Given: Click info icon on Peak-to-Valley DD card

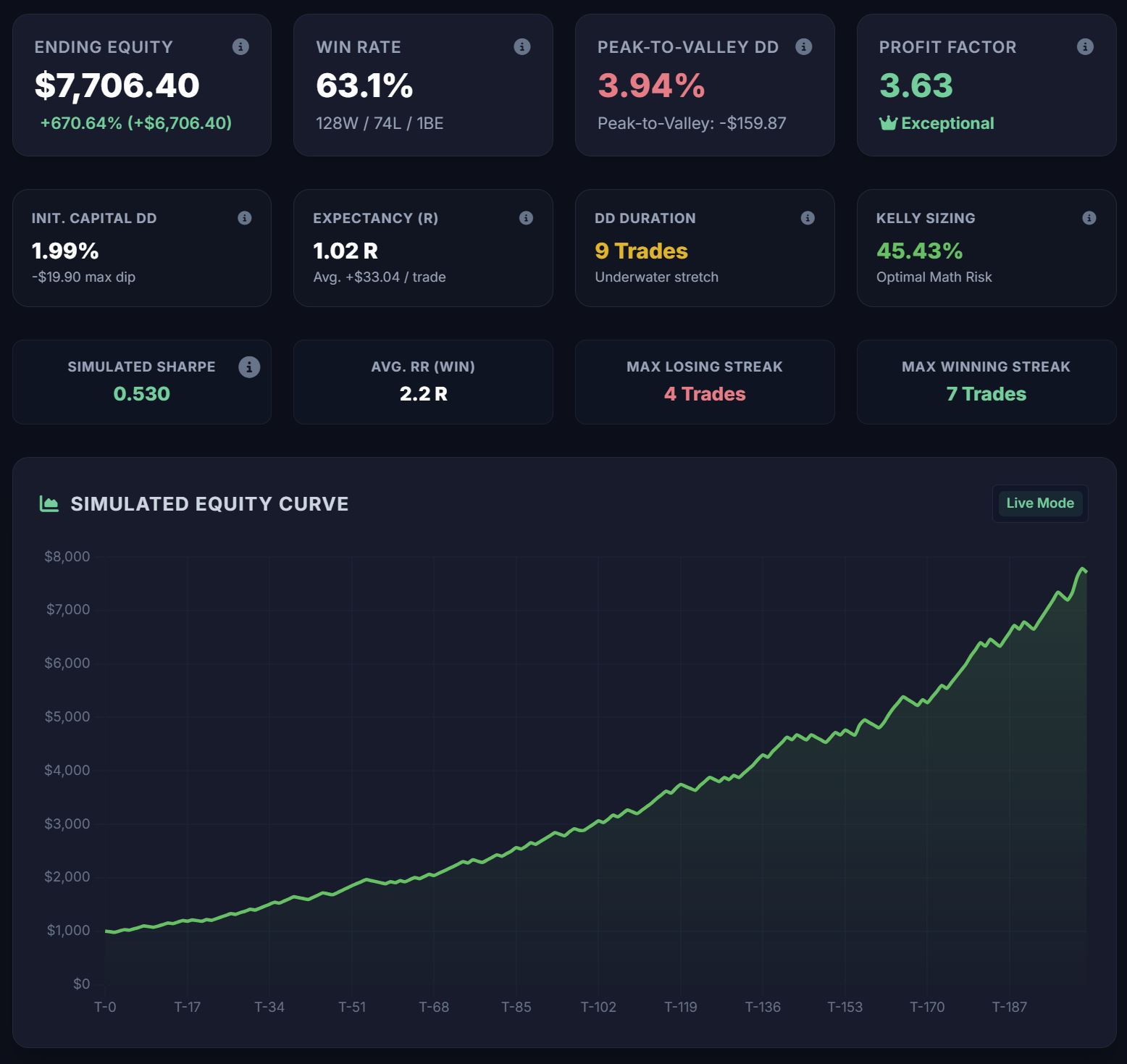Looking at the screenshot, I should (804, 47).
